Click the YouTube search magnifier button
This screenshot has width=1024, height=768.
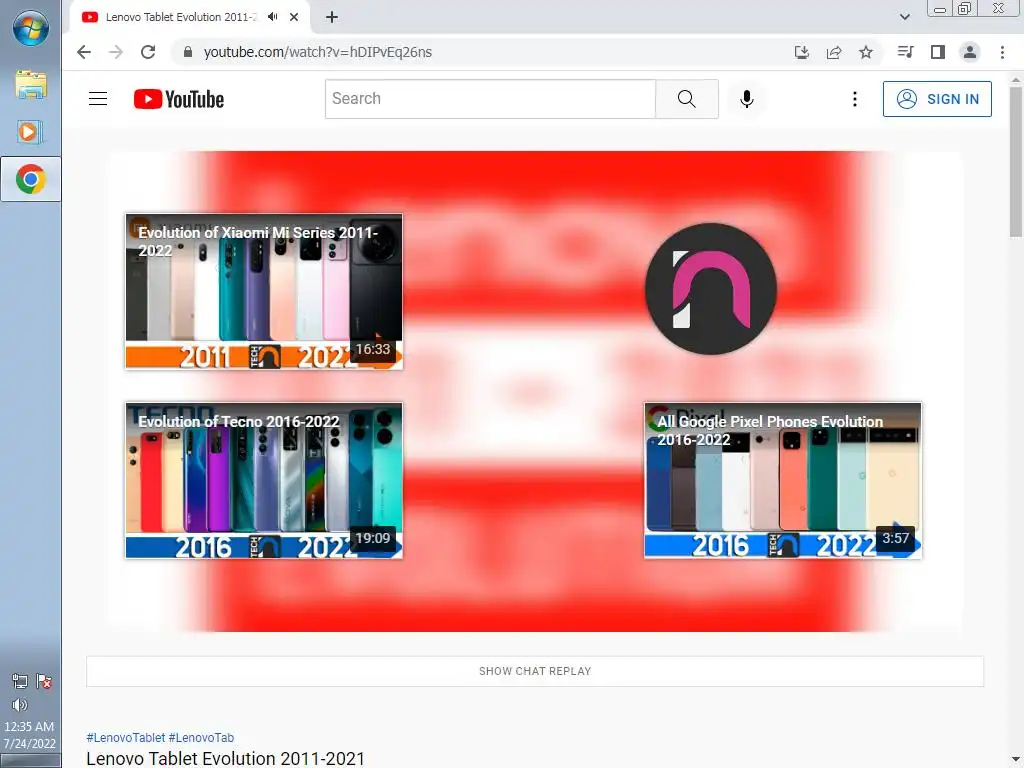[686, 99]
